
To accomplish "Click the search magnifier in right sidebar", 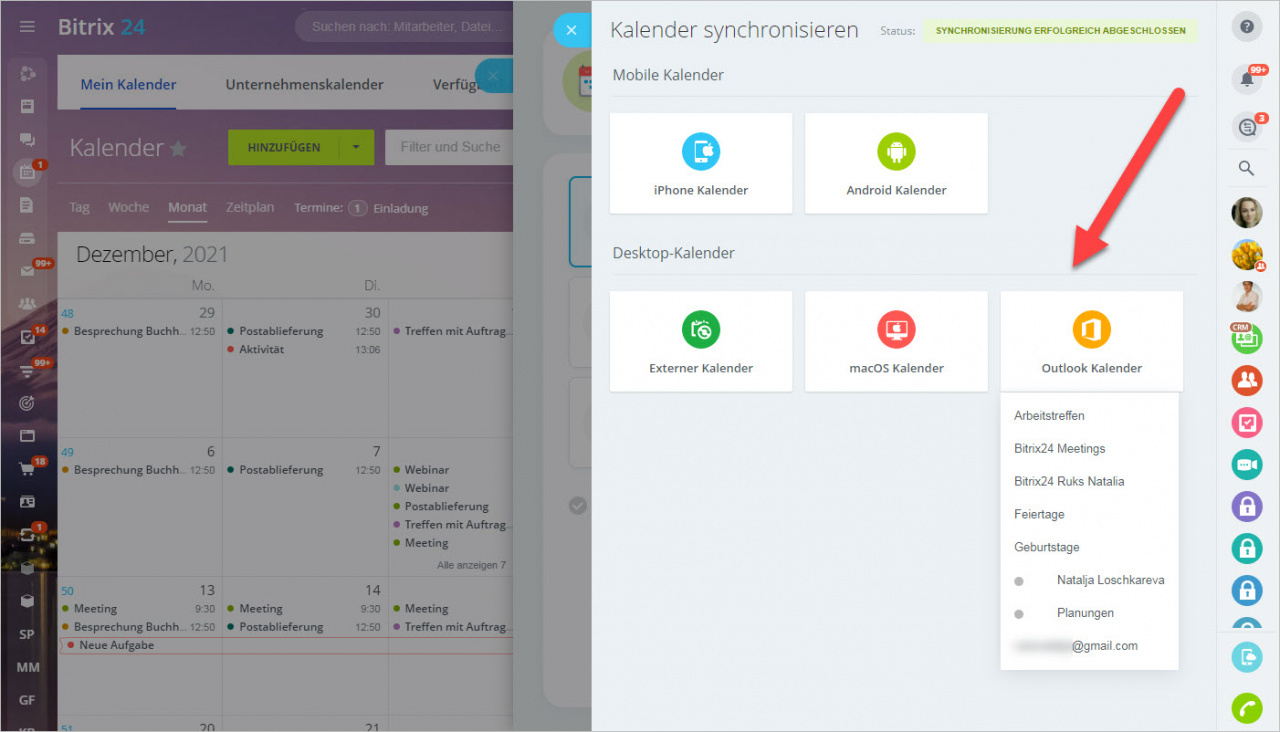I will (x=1246, y=168).
